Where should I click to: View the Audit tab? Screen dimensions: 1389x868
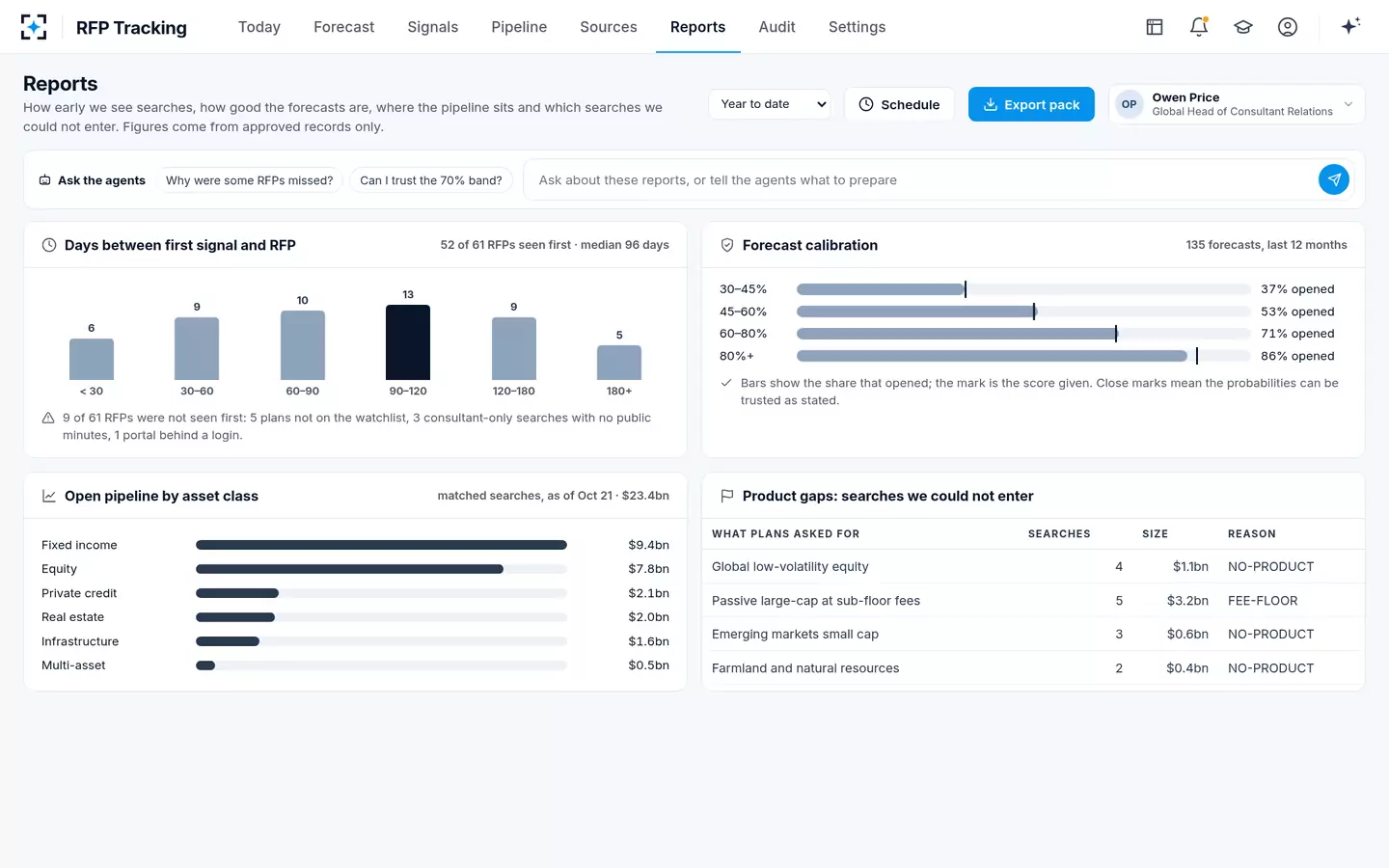(x=777, y=27)
